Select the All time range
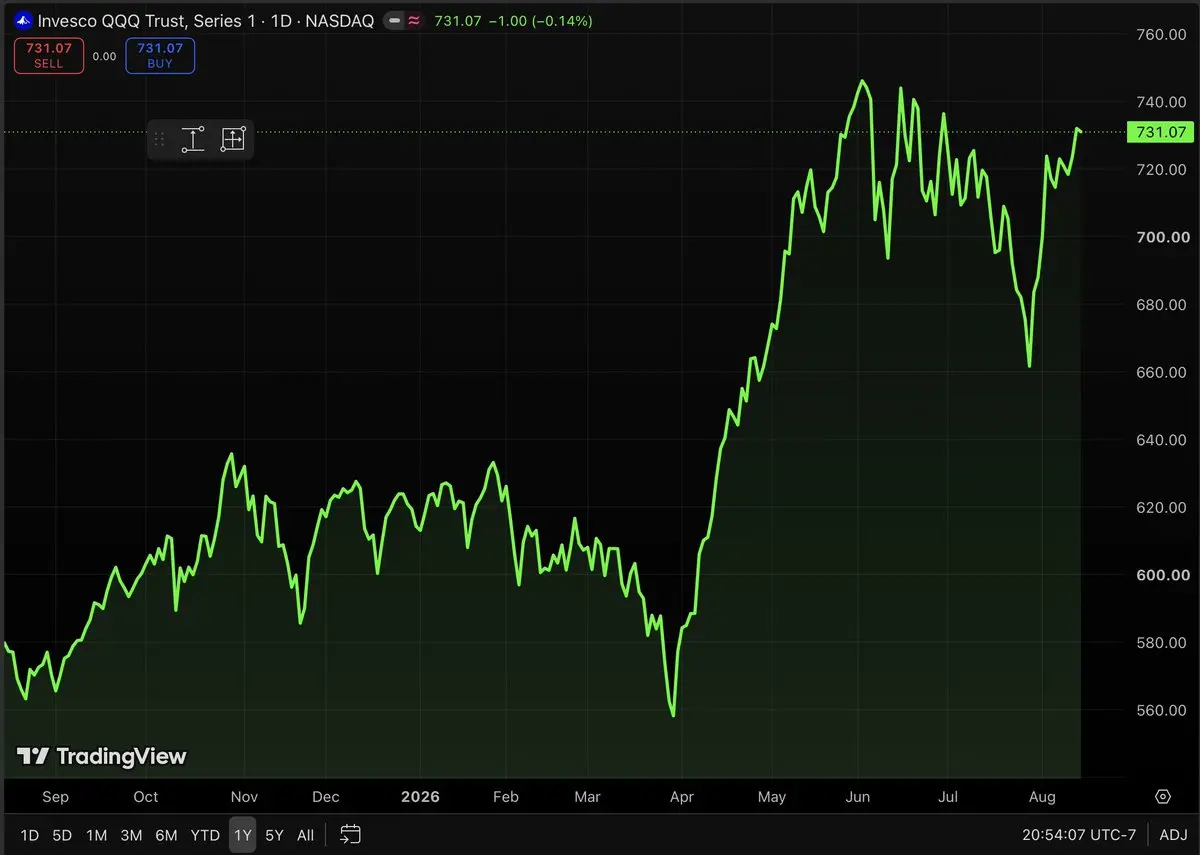The image size is (1200, 855). (305, 835)
